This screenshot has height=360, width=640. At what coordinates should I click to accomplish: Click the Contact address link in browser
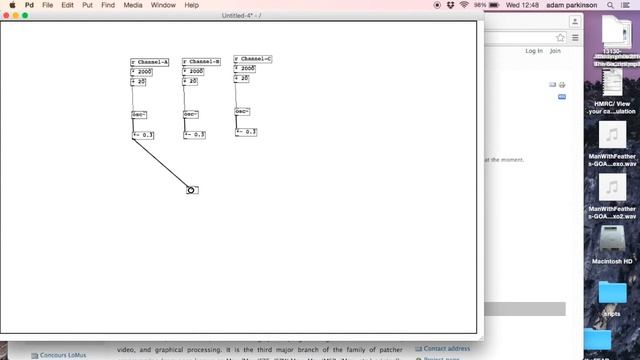[x=447, y=349]
